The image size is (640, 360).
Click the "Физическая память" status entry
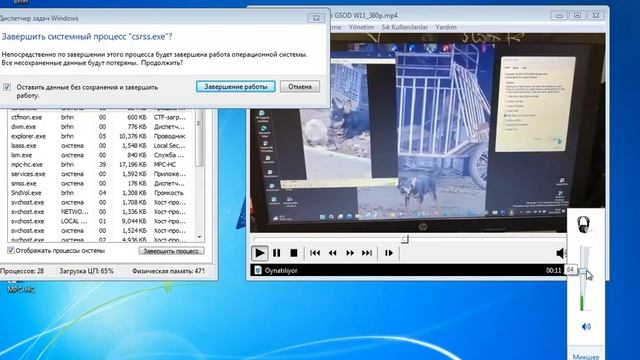[168, 271]
